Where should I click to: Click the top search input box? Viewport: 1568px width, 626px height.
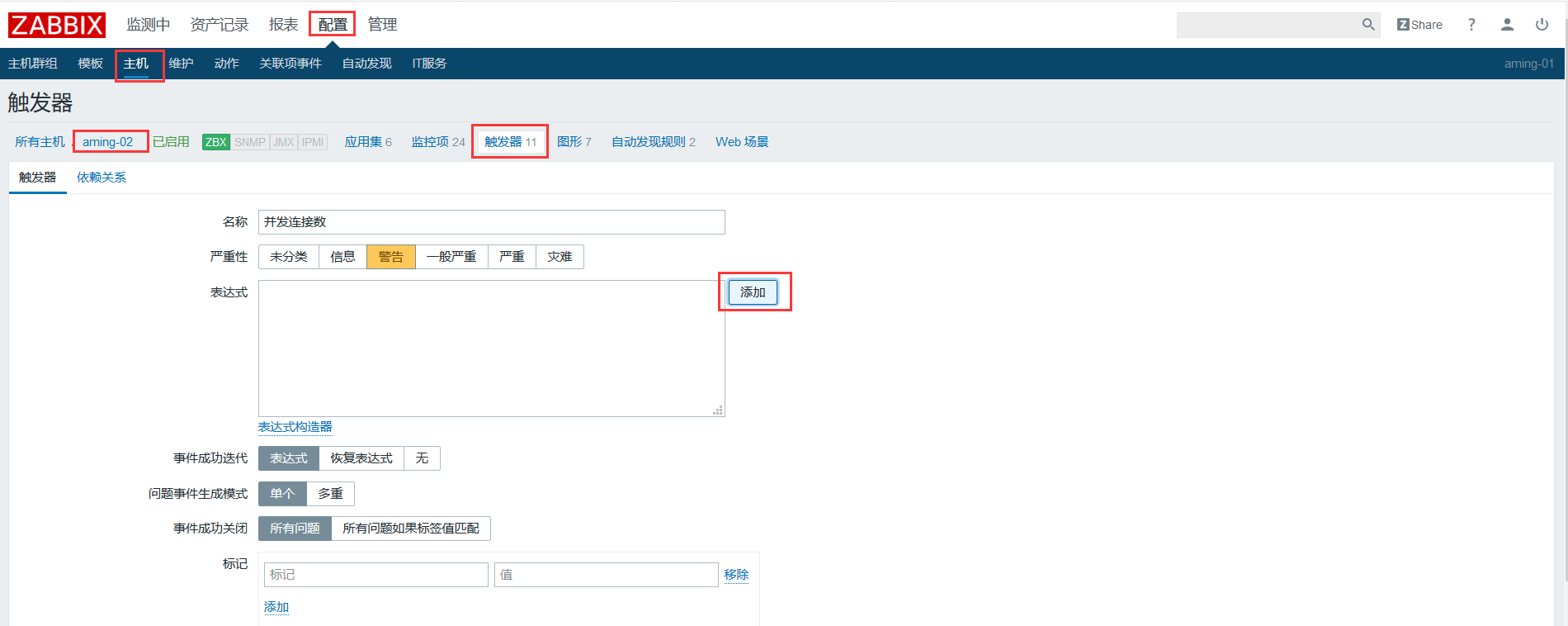click(x=1268, y=25)
